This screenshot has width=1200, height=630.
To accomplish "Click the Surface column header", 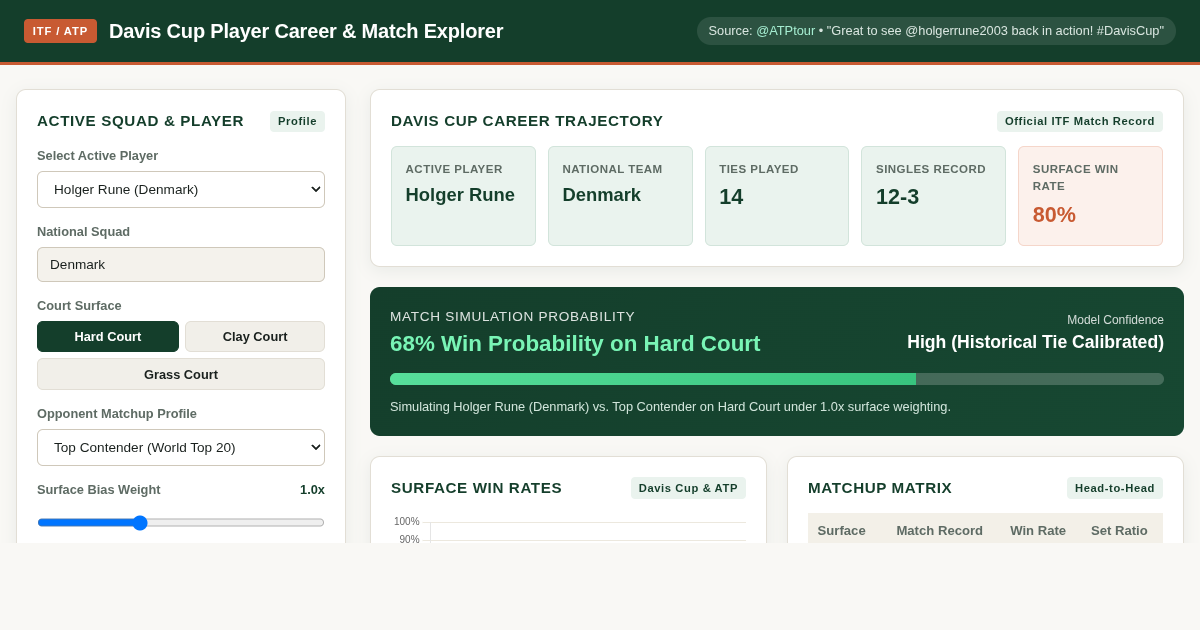I will [x=841, y=530].
